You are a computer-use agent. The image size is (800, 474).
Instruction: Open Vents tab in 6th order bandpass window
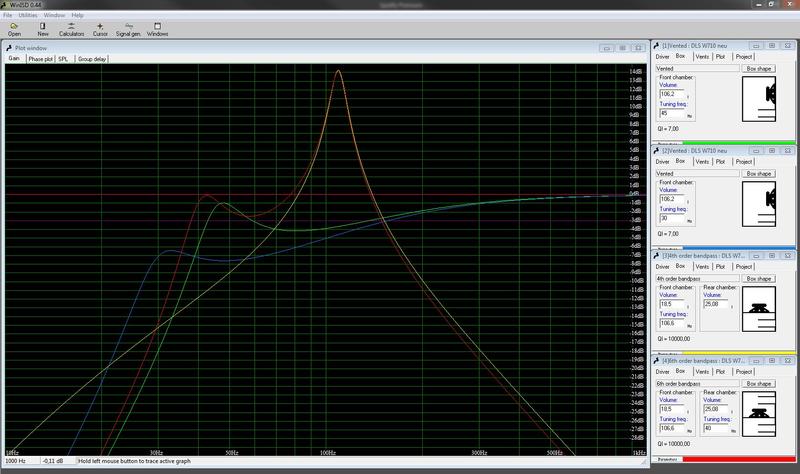(703, 372)
